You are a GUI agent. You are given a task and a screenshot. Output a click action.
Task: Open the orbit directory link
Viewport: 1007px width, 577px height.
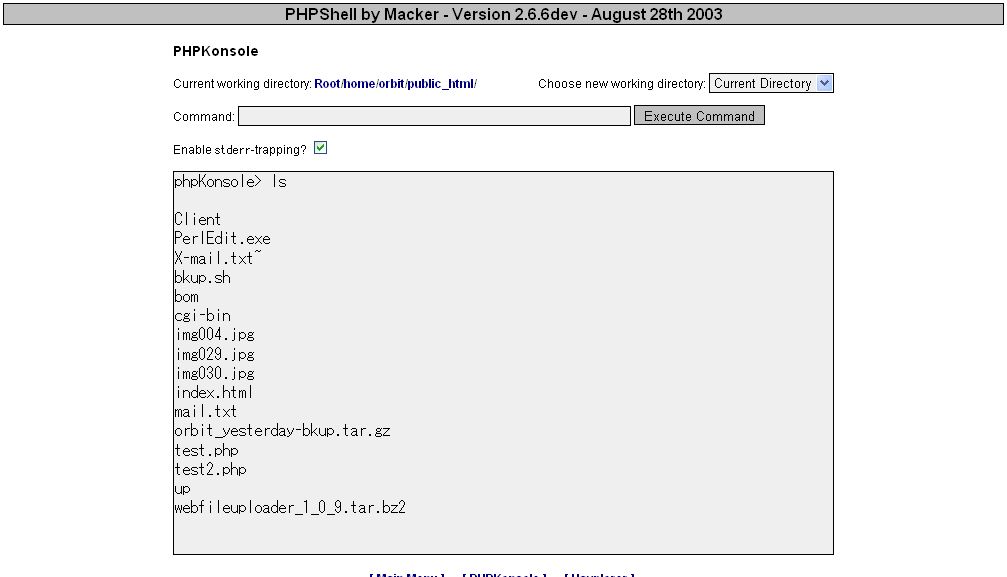pos(391,84)
